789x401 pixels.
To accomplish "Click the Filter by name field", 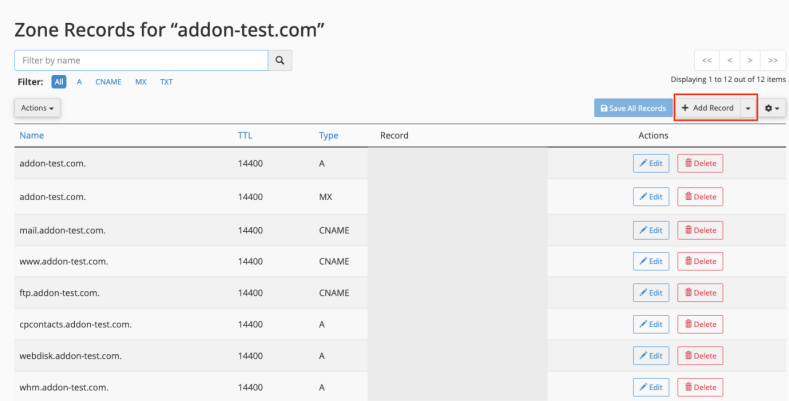I will (141, 61).
